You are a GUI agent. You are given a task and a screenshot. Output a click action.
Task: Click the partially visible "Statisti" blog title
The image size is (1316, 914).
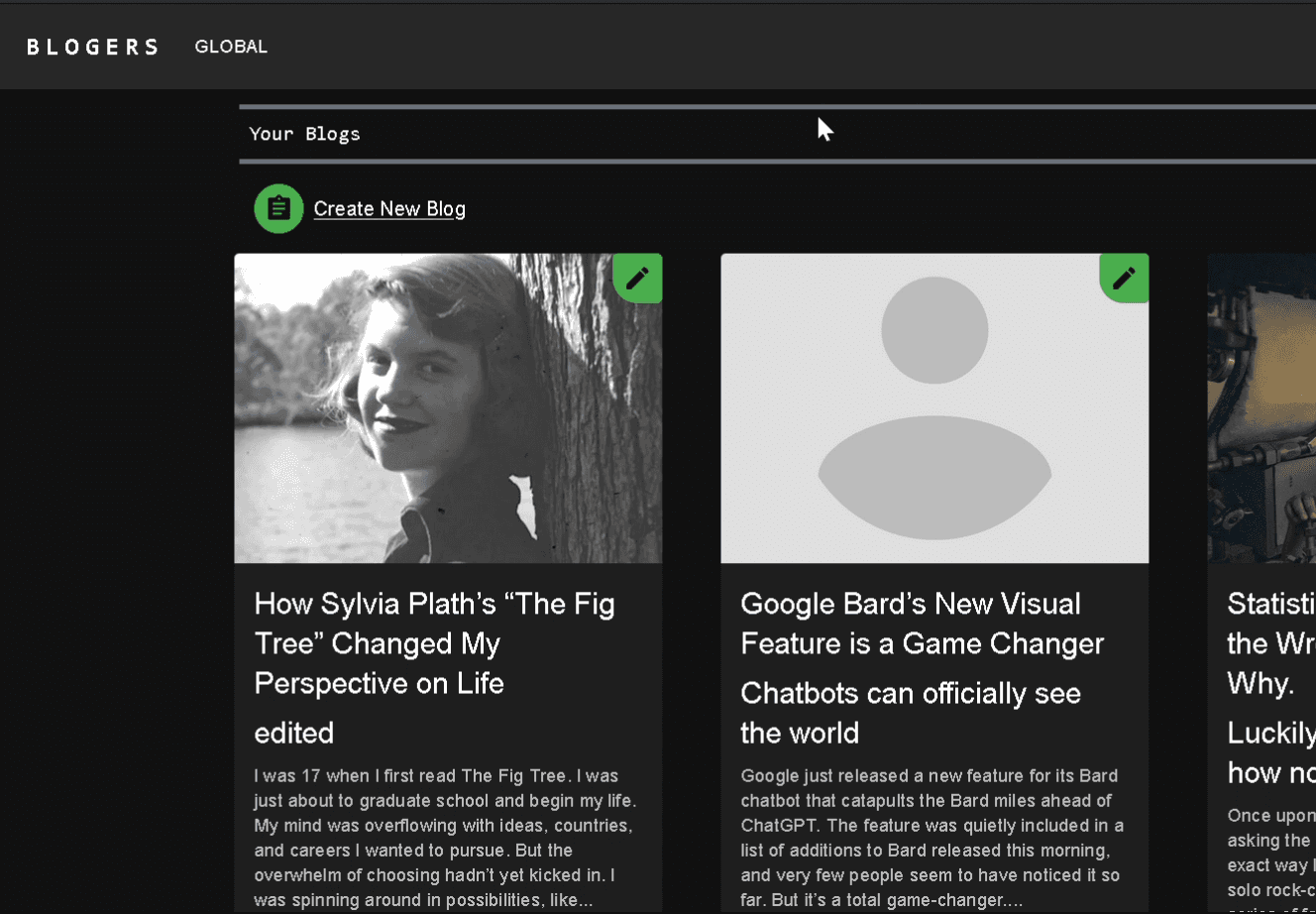point(1271,643)
